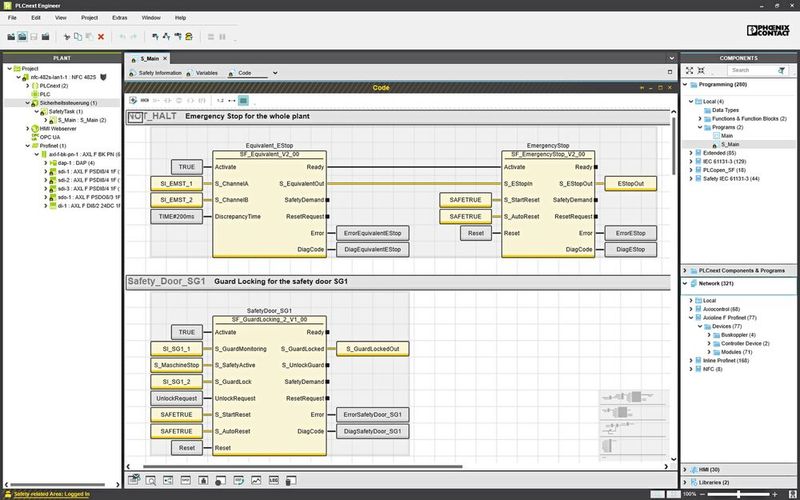Viewport: 800px width, 500px height.
Task: Toggle the highlighted grid view icon in code toolbar
Action: (x=243, y=101)
